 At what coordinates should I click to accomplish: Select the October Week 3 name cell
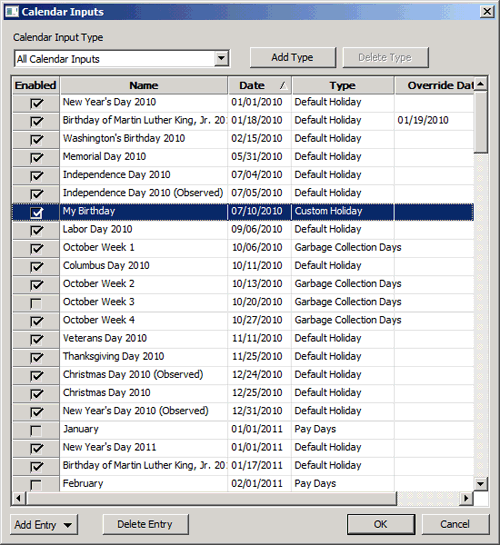point(144,302)
